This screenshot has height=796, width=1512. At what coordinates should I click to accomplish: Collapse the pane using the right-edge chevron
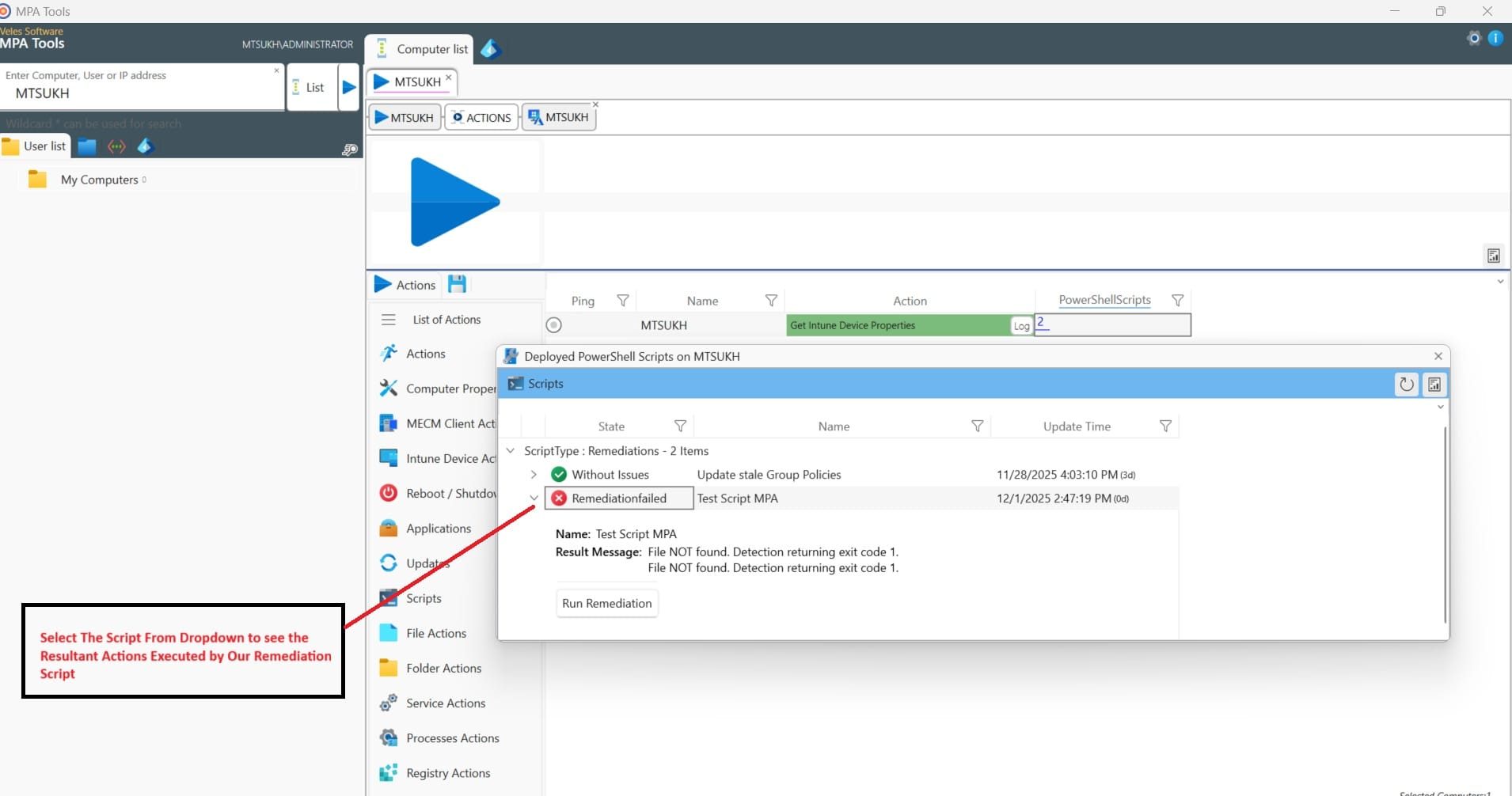pos(1500,281)
